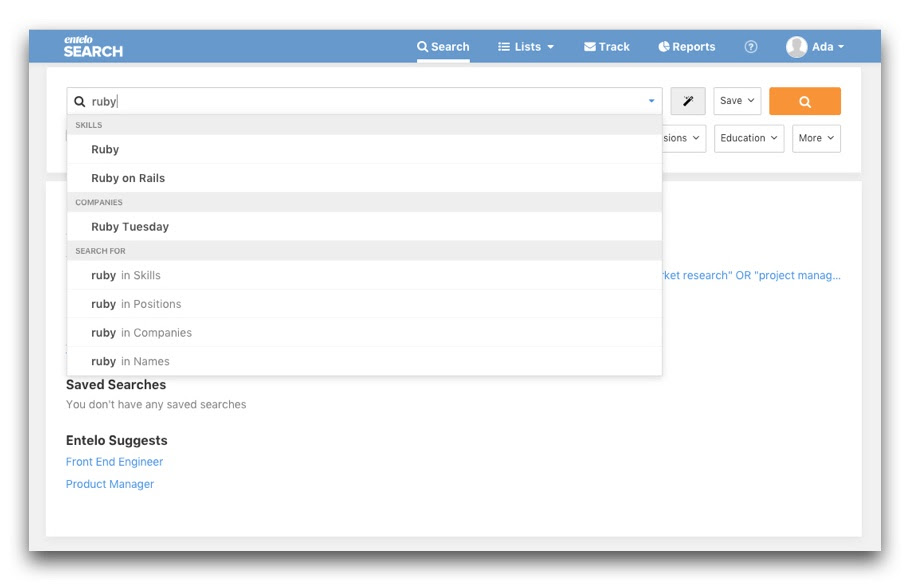Viewport: 922px width, 588px height.
Task: Click Ada's profile avatar
Action: tap(796, 47)
